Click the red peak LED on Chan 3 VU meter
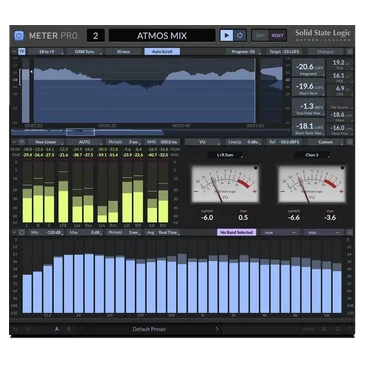The height and width of the screenshot is (365, 365). (342, 168)
